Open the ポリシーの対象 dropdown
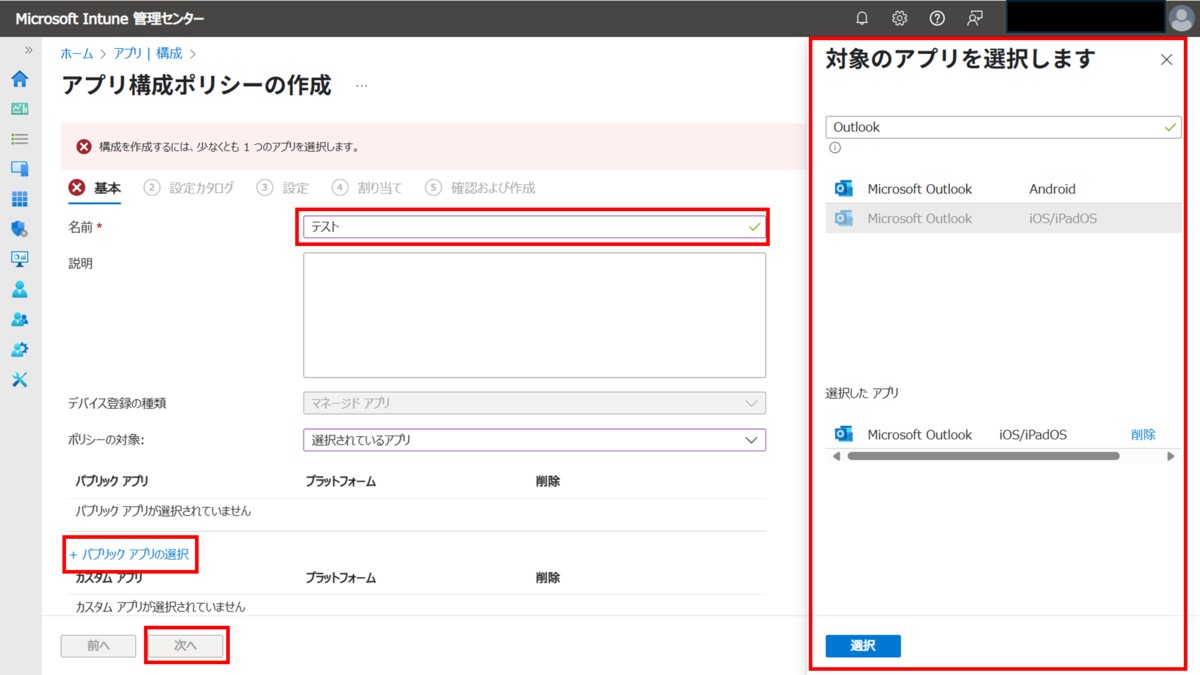Viewport: 1200px width, 675px height. coord(534,440)
